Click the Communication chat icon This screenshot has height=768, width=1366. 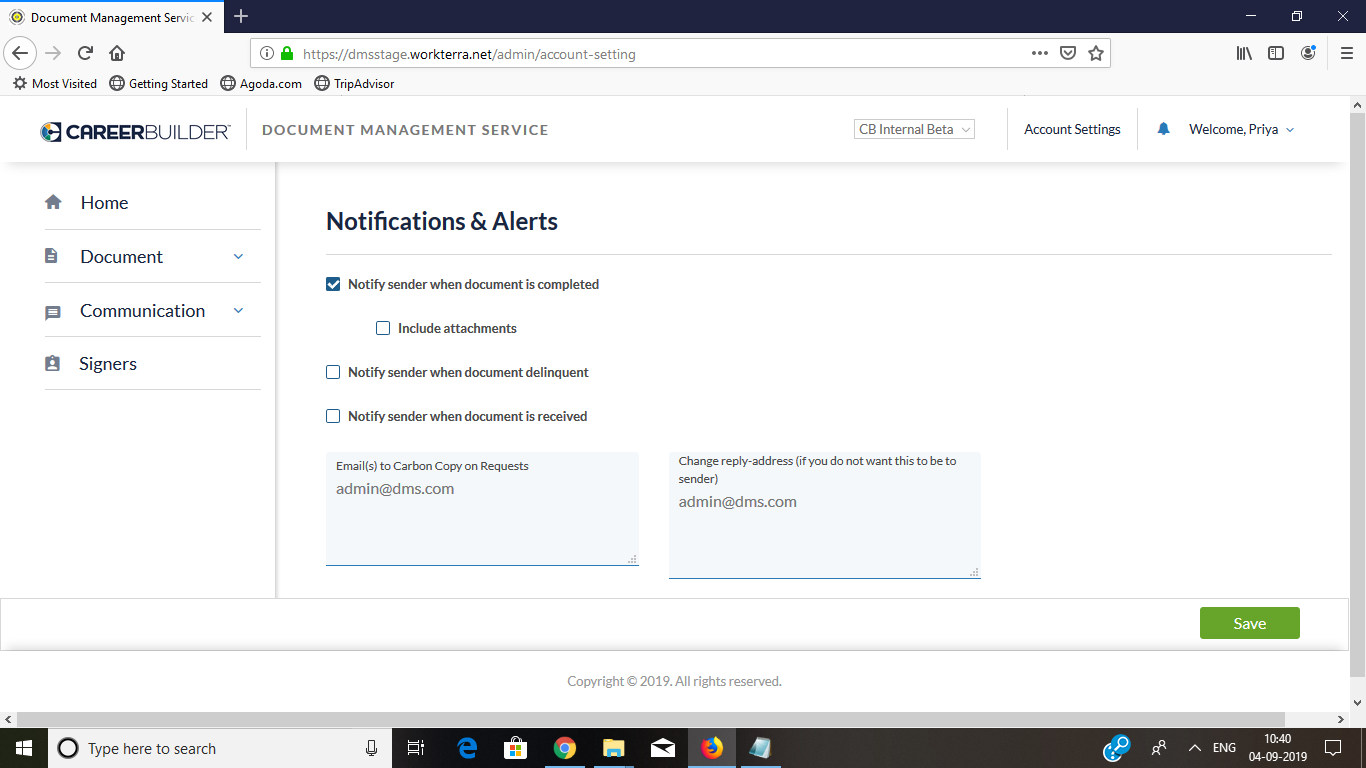[x=53, y=311]
